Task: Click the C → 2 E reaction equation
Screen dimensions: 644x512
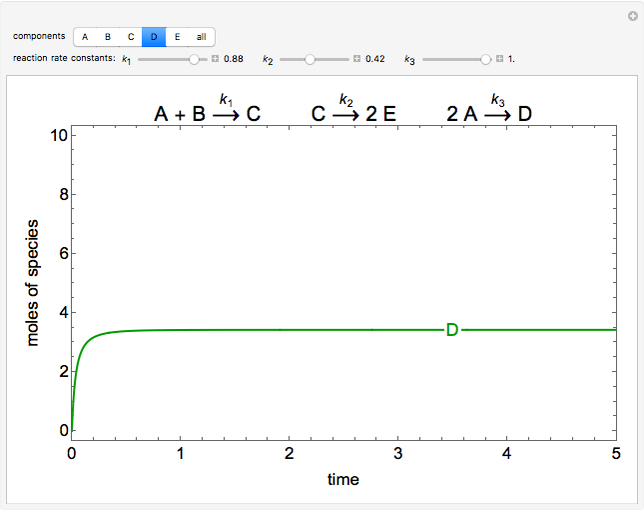Action: [x=354, y=112]
